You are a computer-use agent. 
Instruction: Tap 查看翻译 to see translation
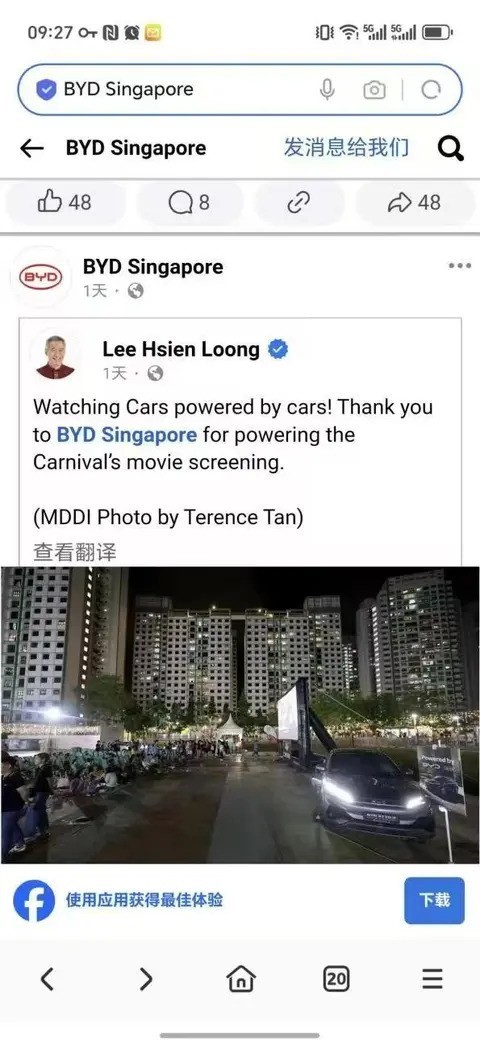[74, 552]
